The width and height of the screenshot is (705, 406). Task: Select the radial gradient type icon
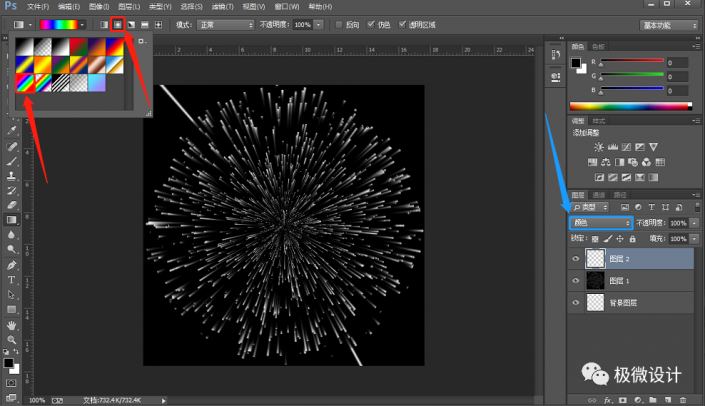pos(117,23)
